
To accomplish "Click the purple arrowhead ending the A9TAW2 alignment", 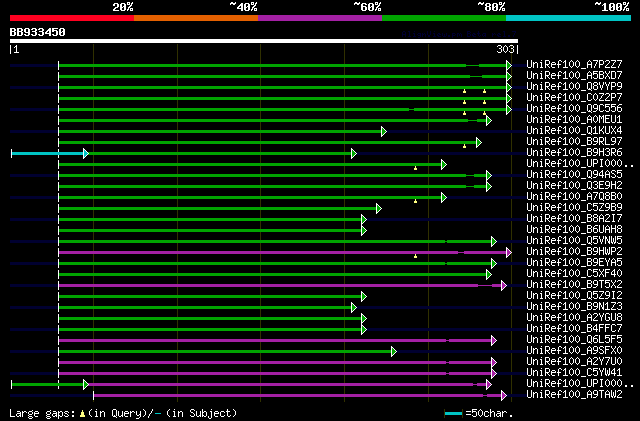I will tap(504, 395).
